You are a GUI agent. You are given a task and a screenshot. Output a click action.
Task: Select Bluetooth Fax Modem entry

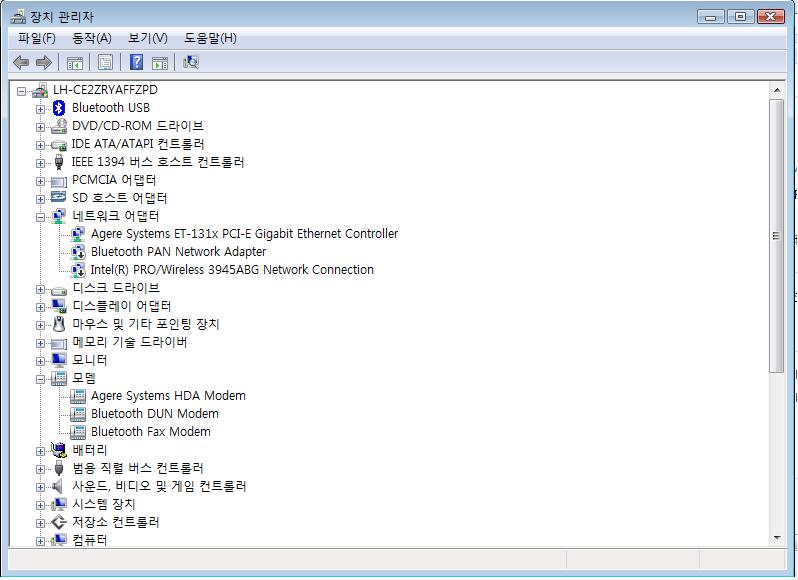150,432
